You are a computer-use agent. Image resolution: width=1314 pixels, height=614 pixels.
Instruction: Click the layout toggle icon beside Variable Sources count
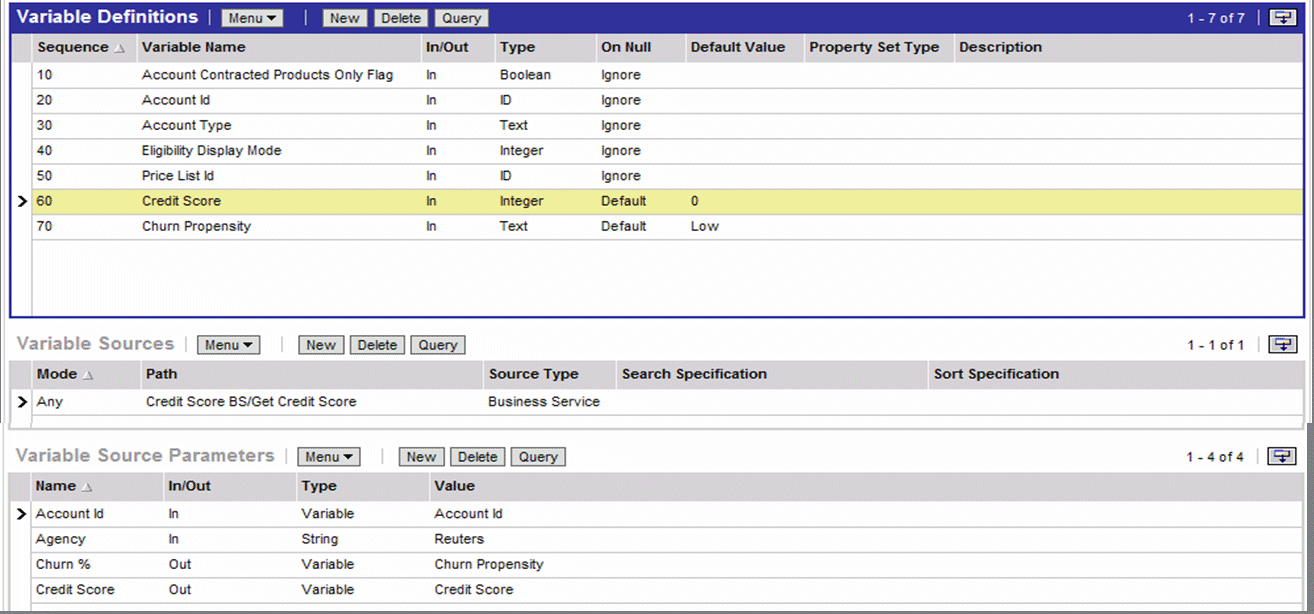click(1282, 344)
